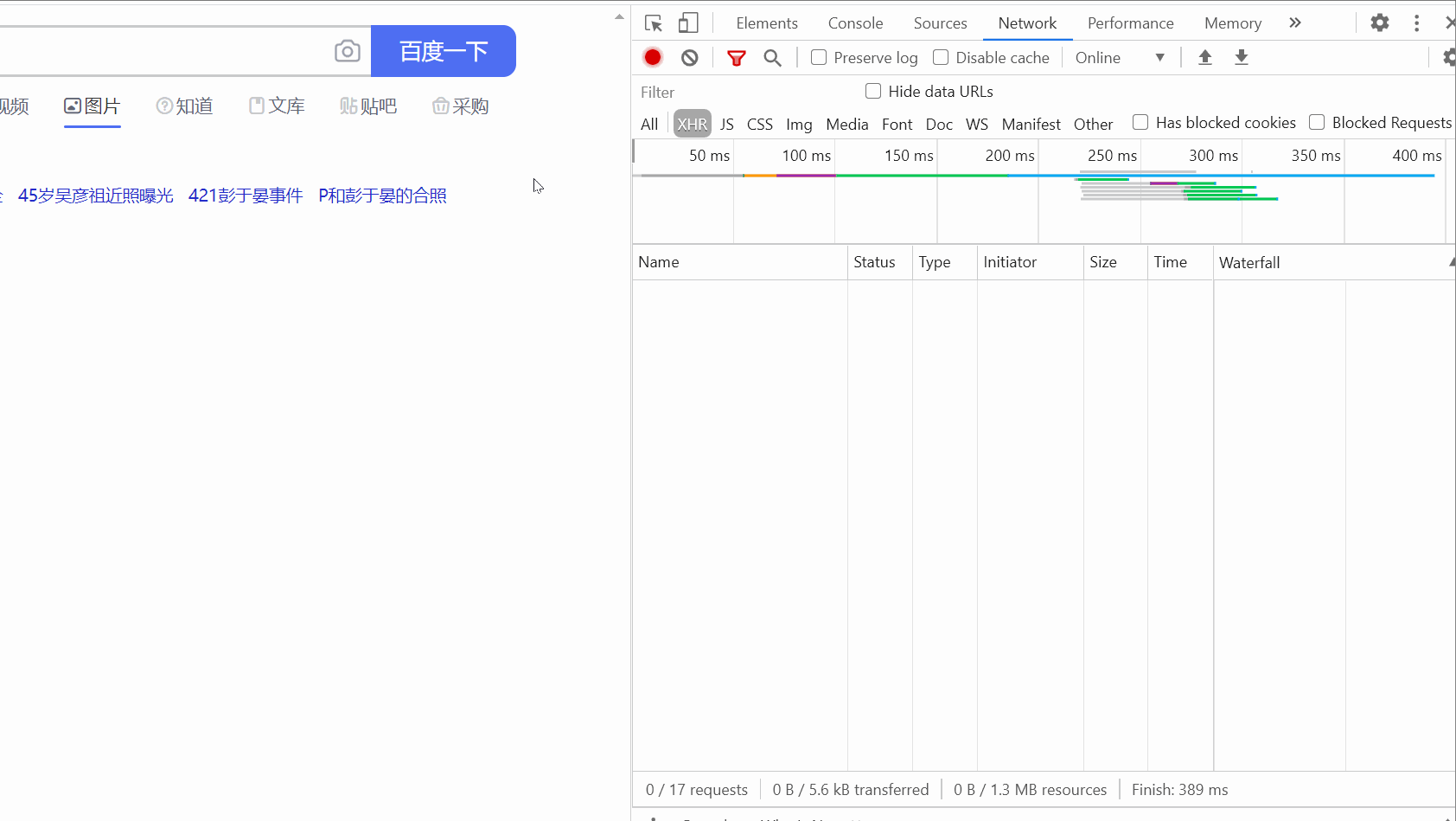Stop recording network log
1456x821 pixels.
click(x=653, y=57)
